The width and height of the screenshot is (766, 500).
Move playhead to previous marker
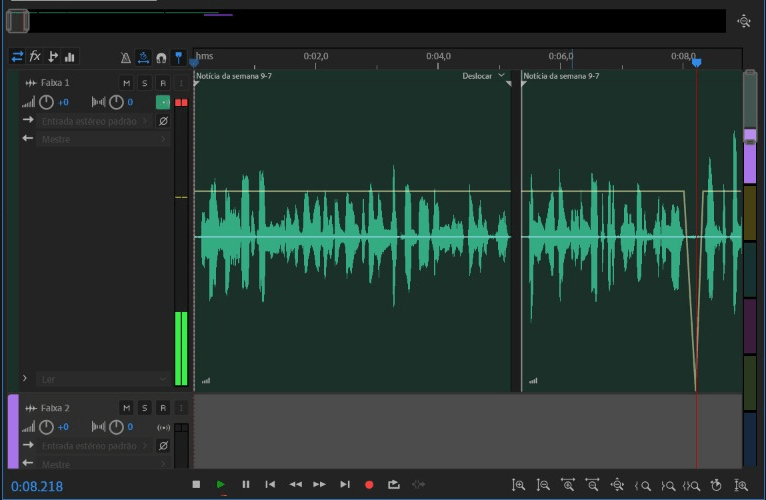tap(270, 484)
